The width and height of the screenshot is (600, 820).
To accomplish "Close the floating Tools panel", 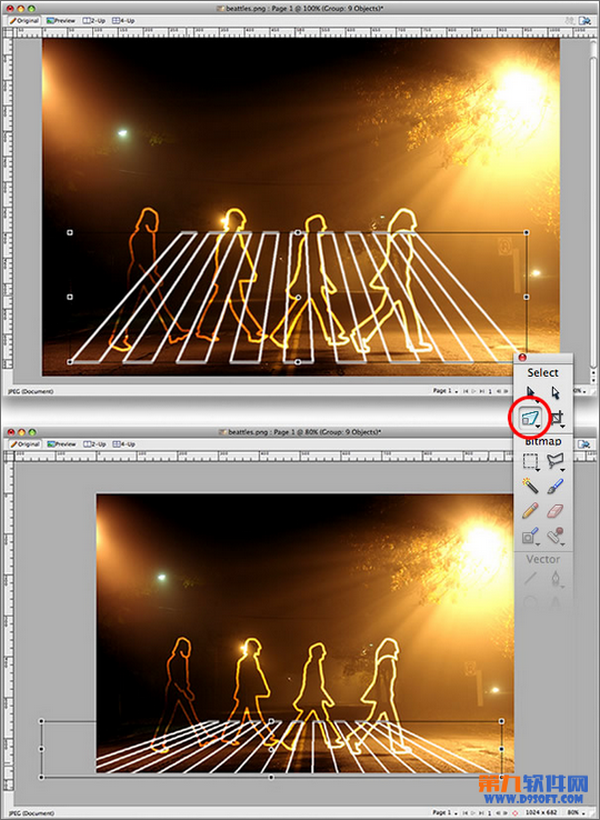I will [x=521, y=358].
